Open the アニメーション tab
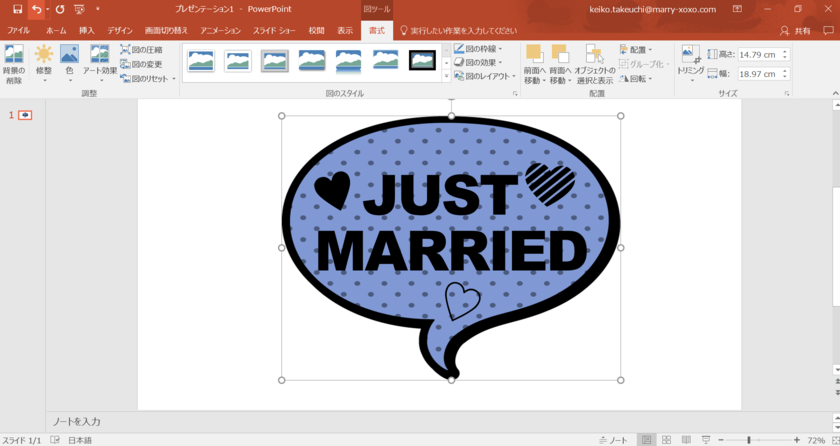 click(220, 31)
